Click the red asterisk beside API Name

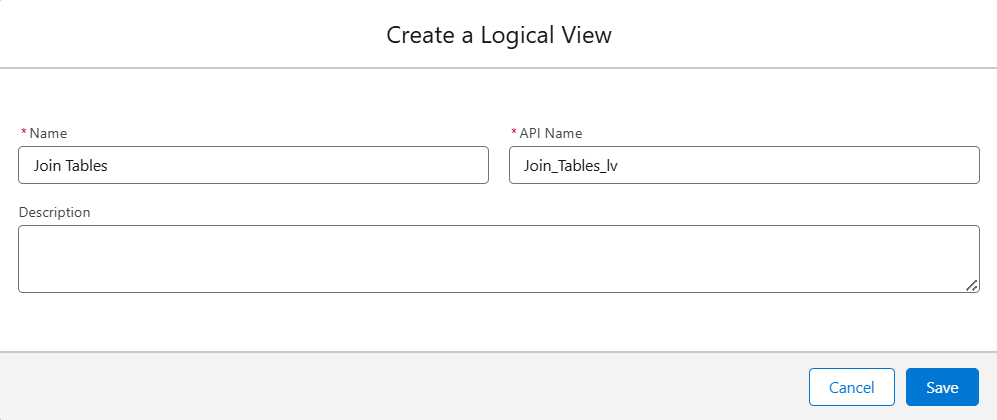click(x=514, y=133)
